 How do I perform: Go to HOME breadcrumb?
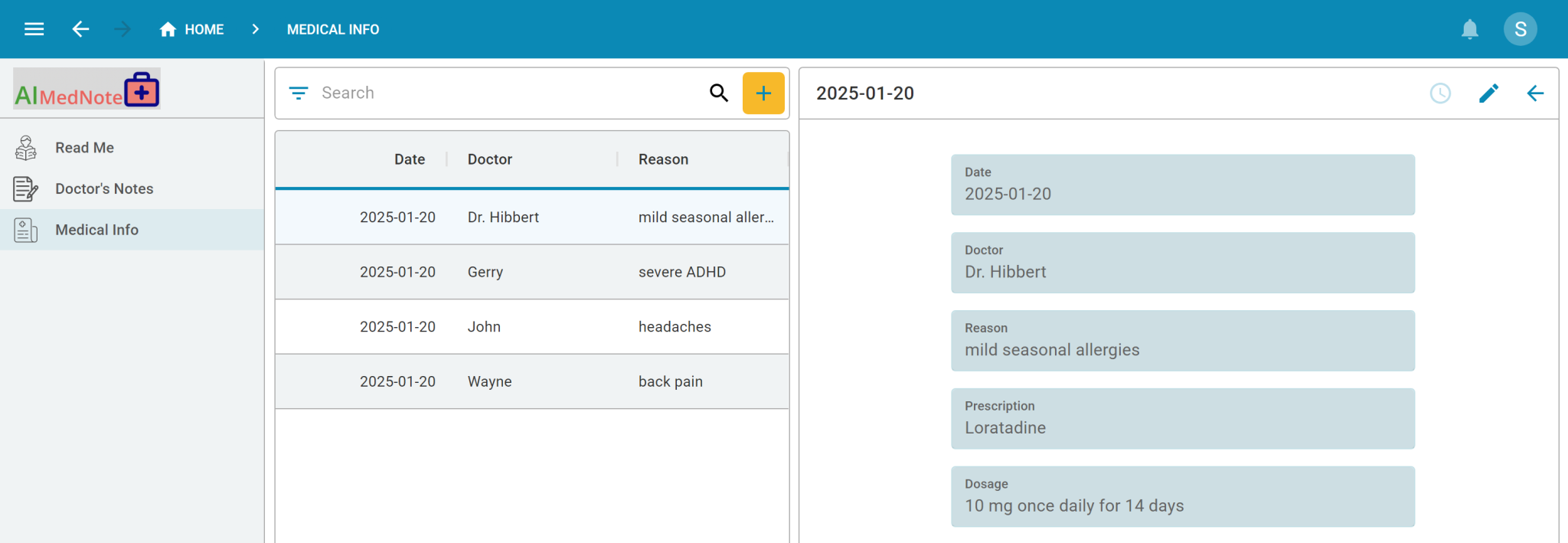click(192, 29)
